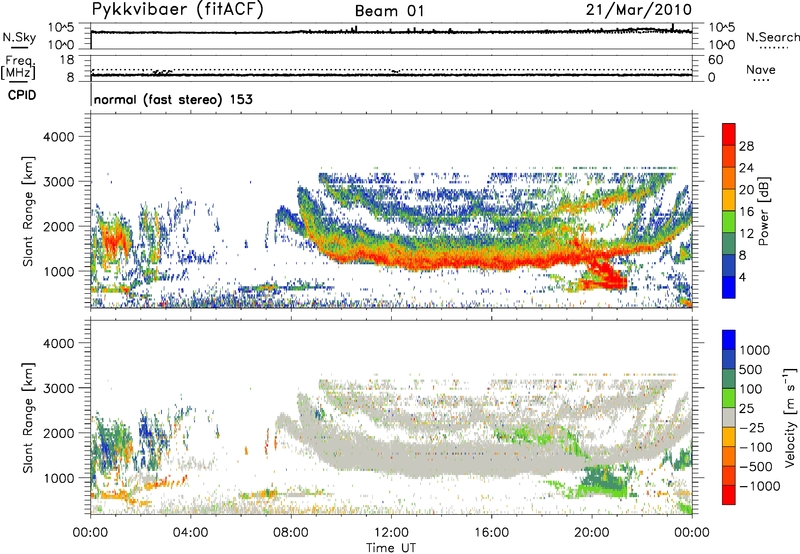Click the 'Time UT' axis label

391,548
